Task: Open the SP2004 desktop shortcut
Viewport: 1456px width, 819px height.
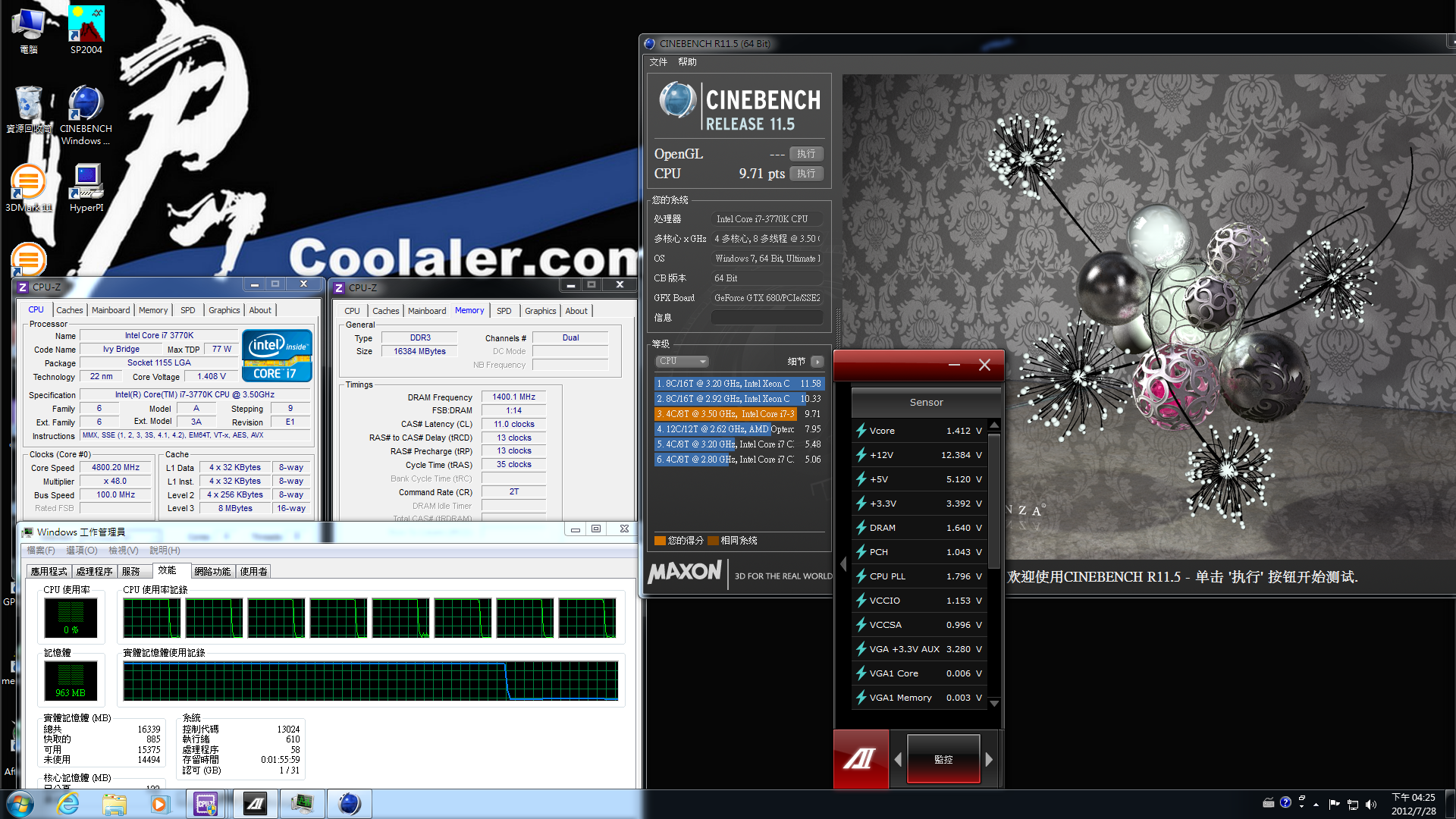Action: (86, 30)
